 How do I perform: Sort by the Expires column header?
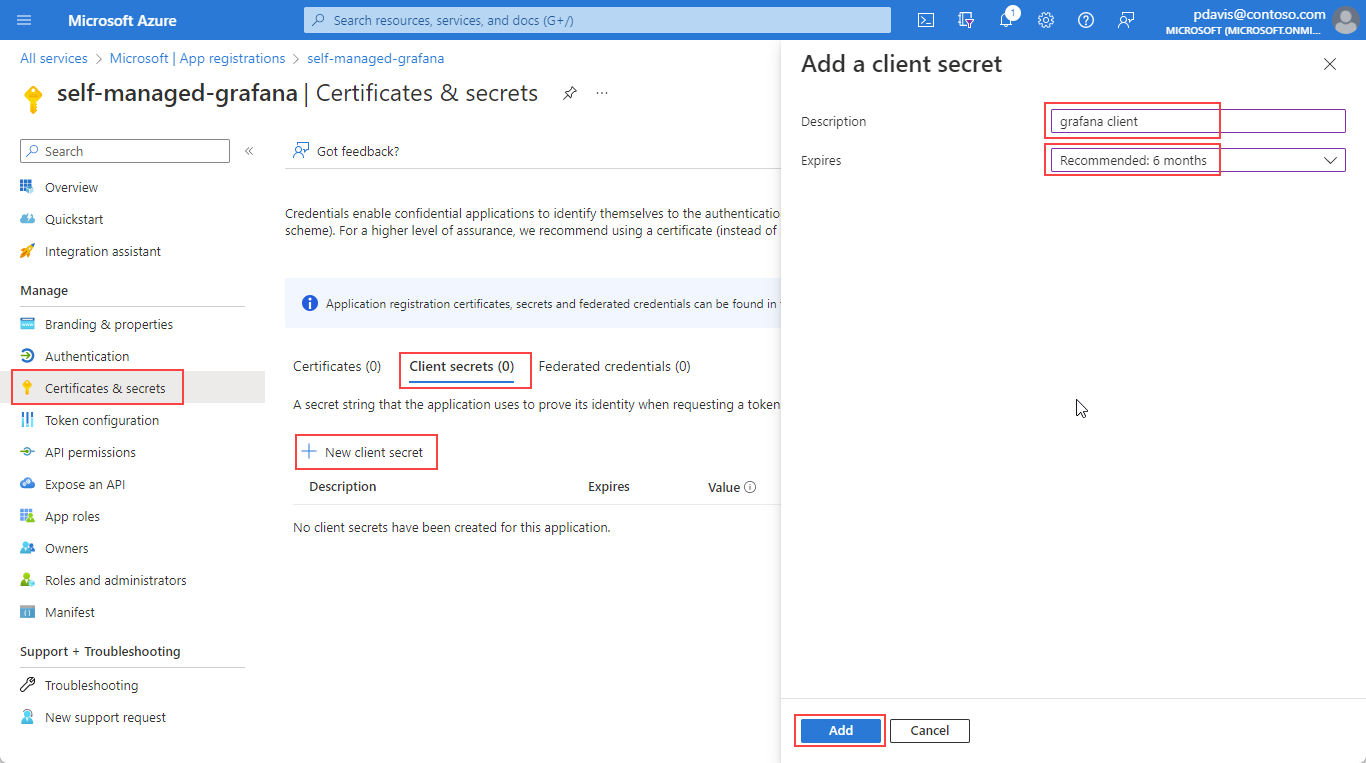[x=609, y=487]
